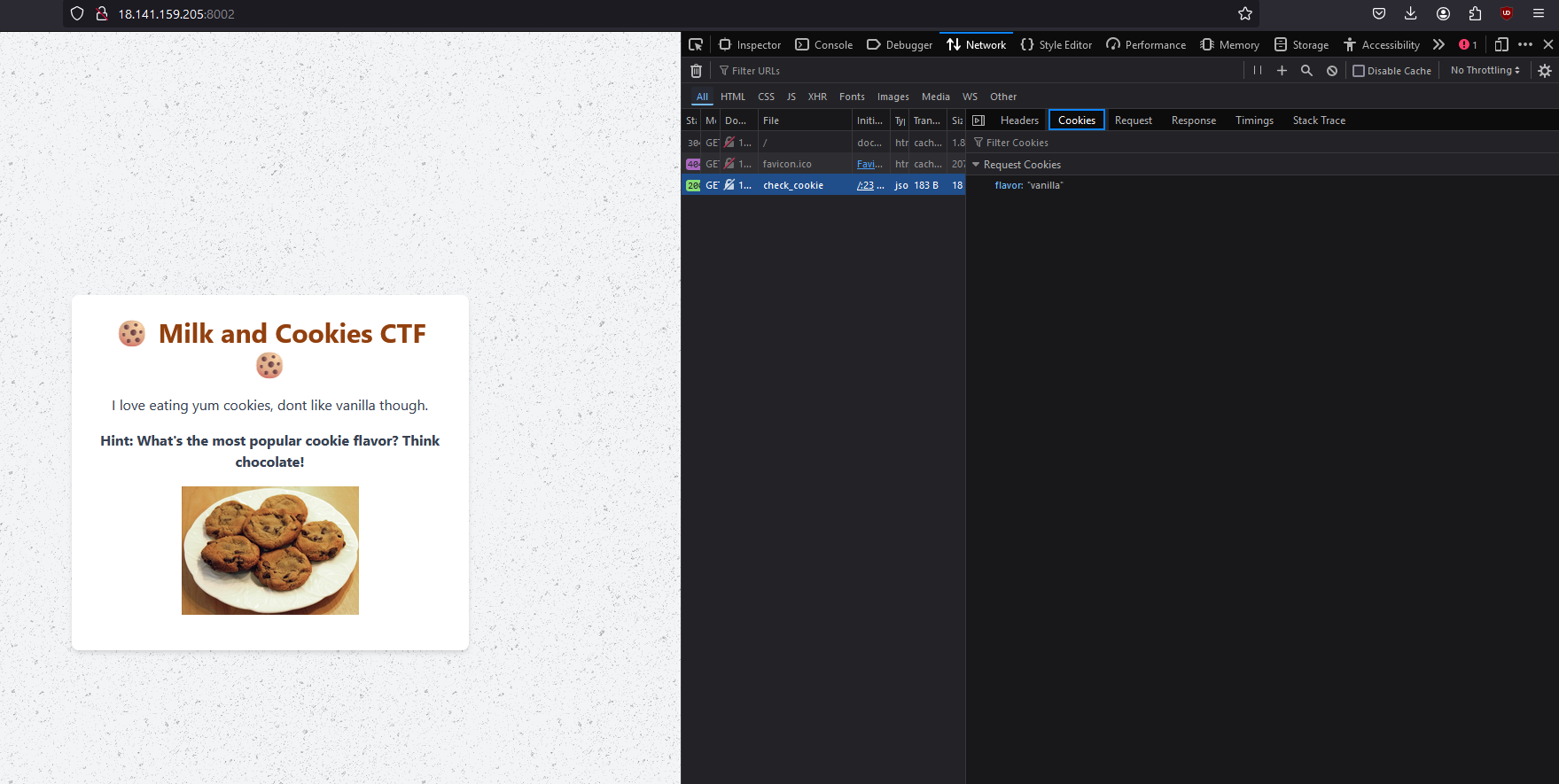Filter requests by Images type
Viewport: 1559px width, 784px height.
click(x=893, y=97)
